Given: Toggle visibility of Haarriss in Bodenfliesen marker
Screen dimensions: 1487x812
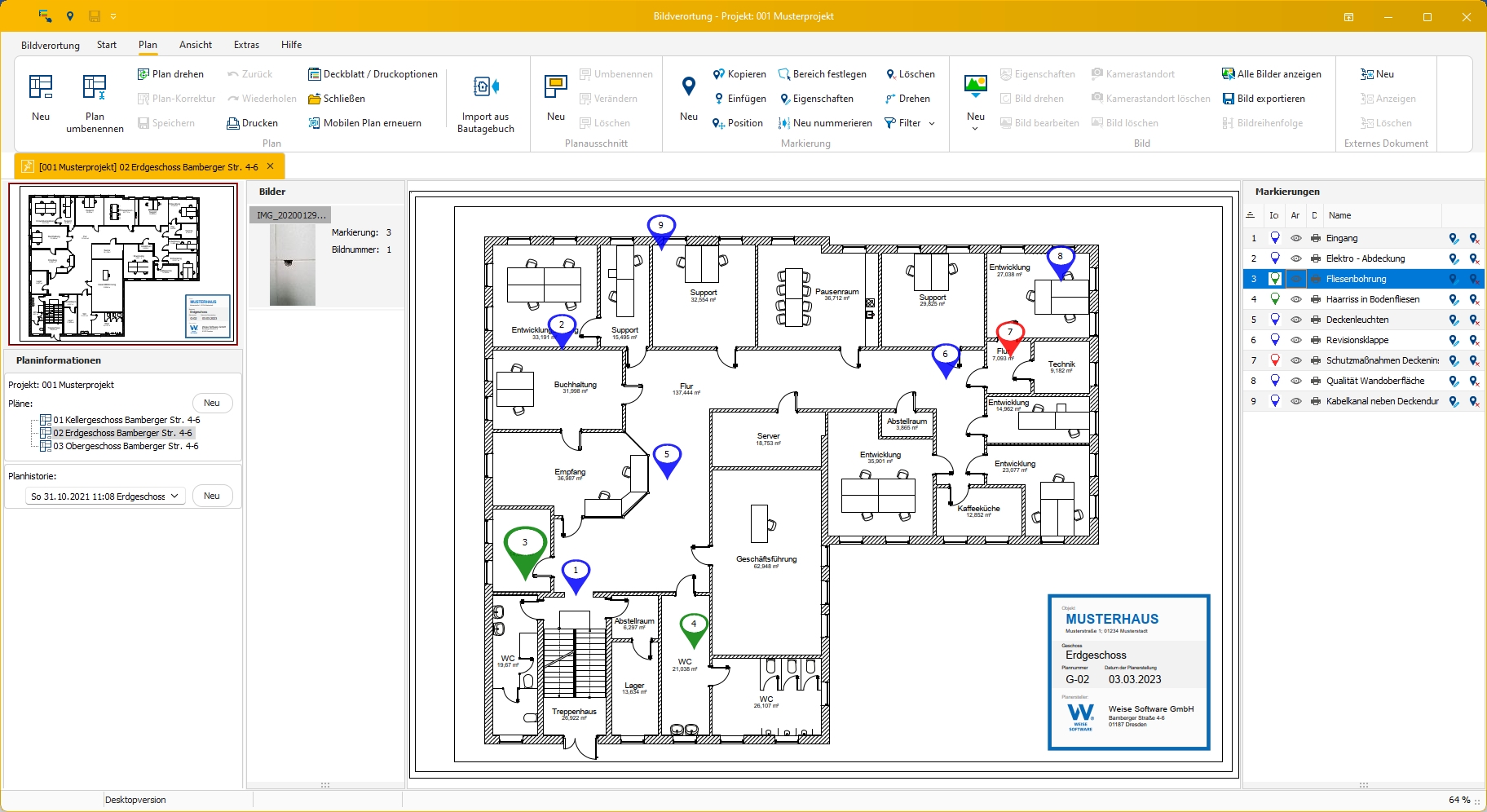Looking at the screenshot, I should 1295,299.
